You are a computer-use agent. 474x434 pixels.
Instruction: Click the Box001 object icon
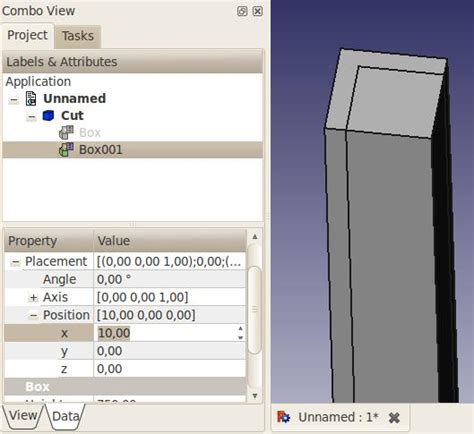pos(66,150)
